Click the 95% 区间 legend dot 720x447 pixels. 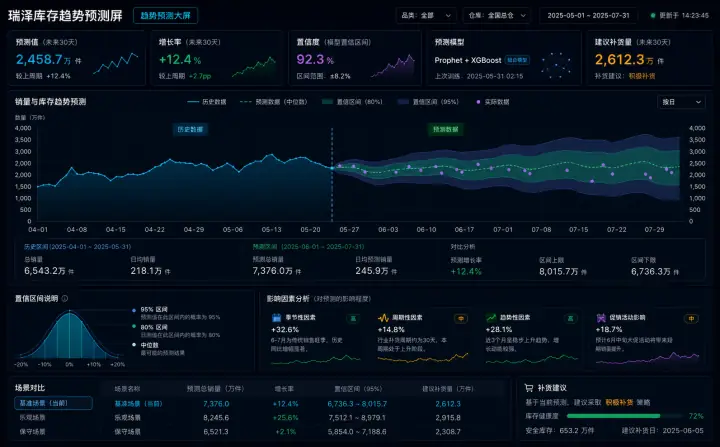point(134,310)
